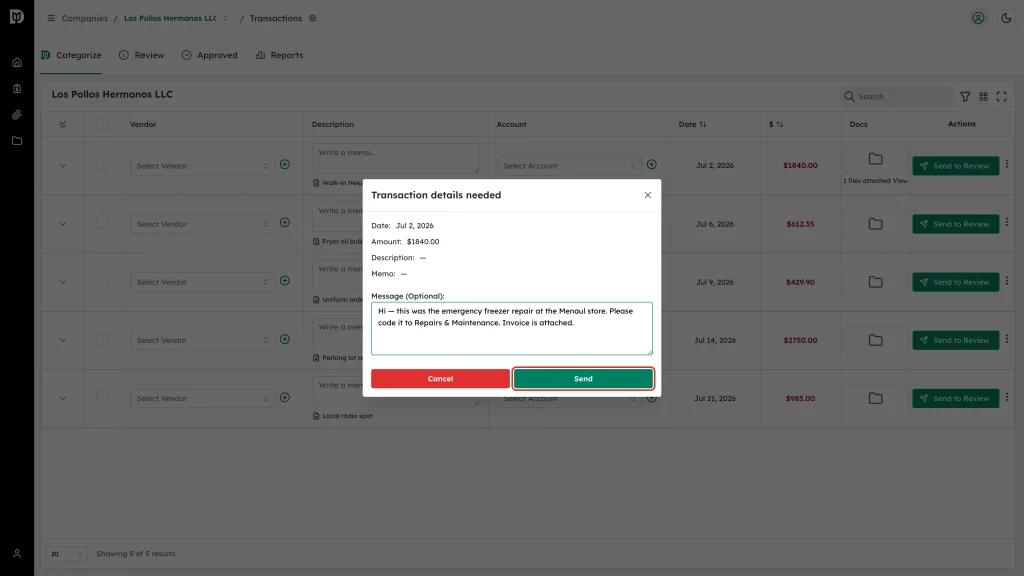Open Select Account dropdown in Jul 2 row

coord(569,166)
